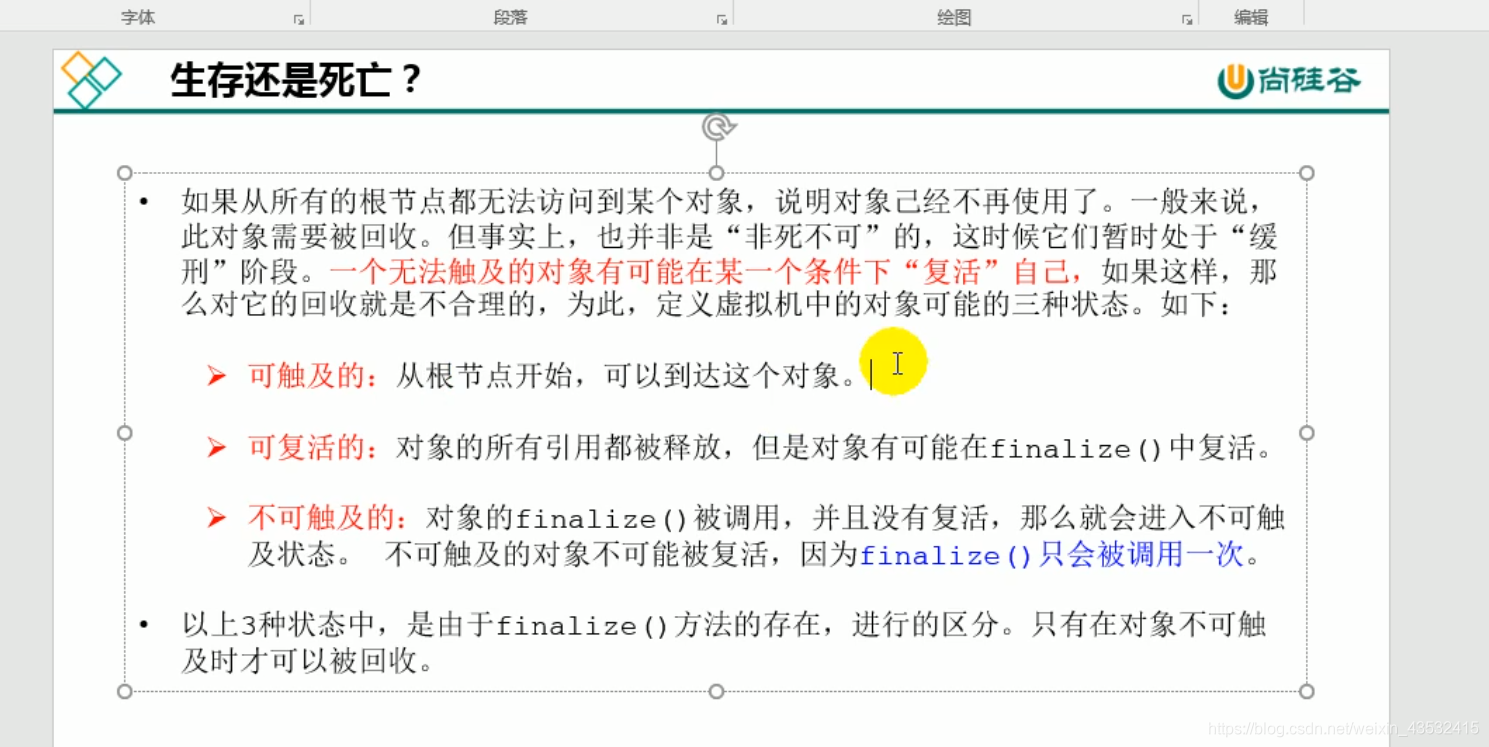Click the top-left corner handle of the text box
Viewport: 1489px width, 747px height.
point(125,173)
